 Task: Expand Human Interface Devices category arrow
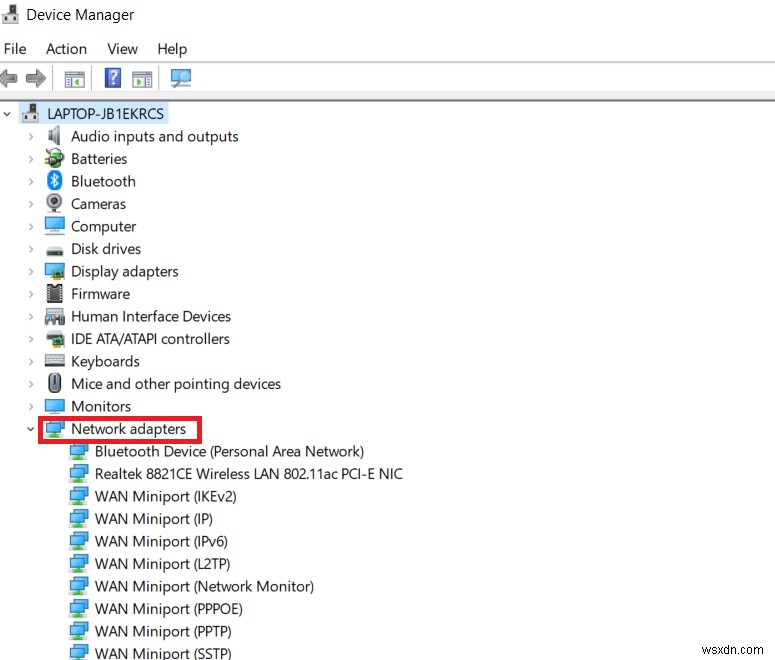coord(31,316)
